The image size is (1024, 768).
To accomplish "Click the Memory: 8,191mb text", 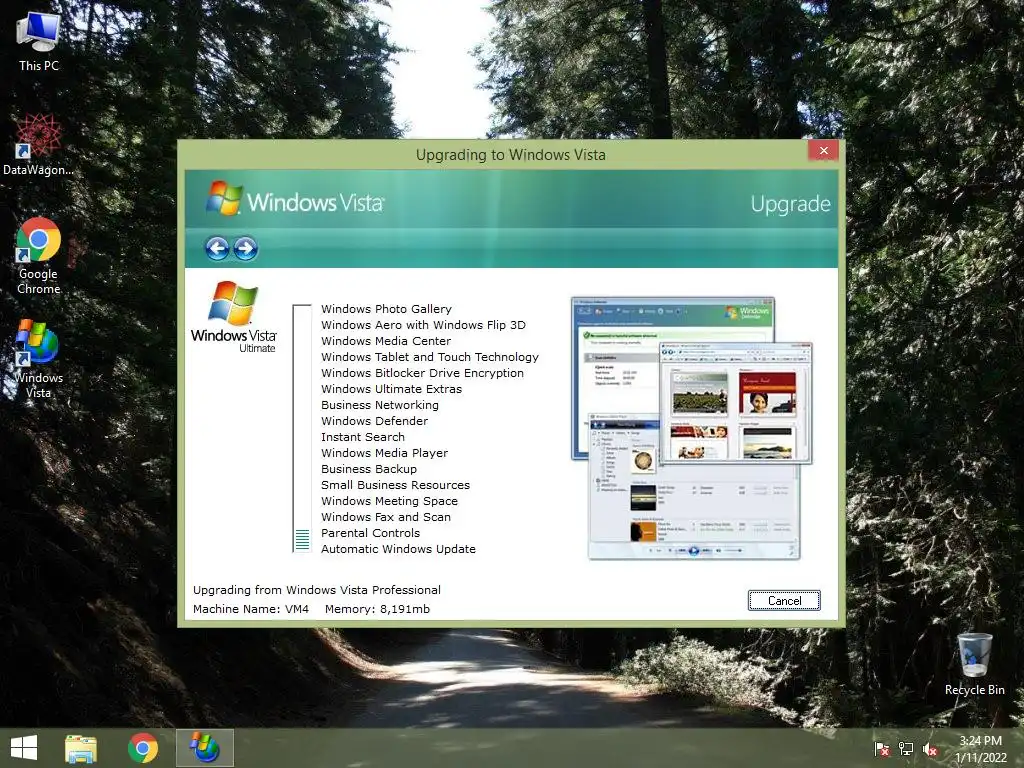I will pos(377,609).
